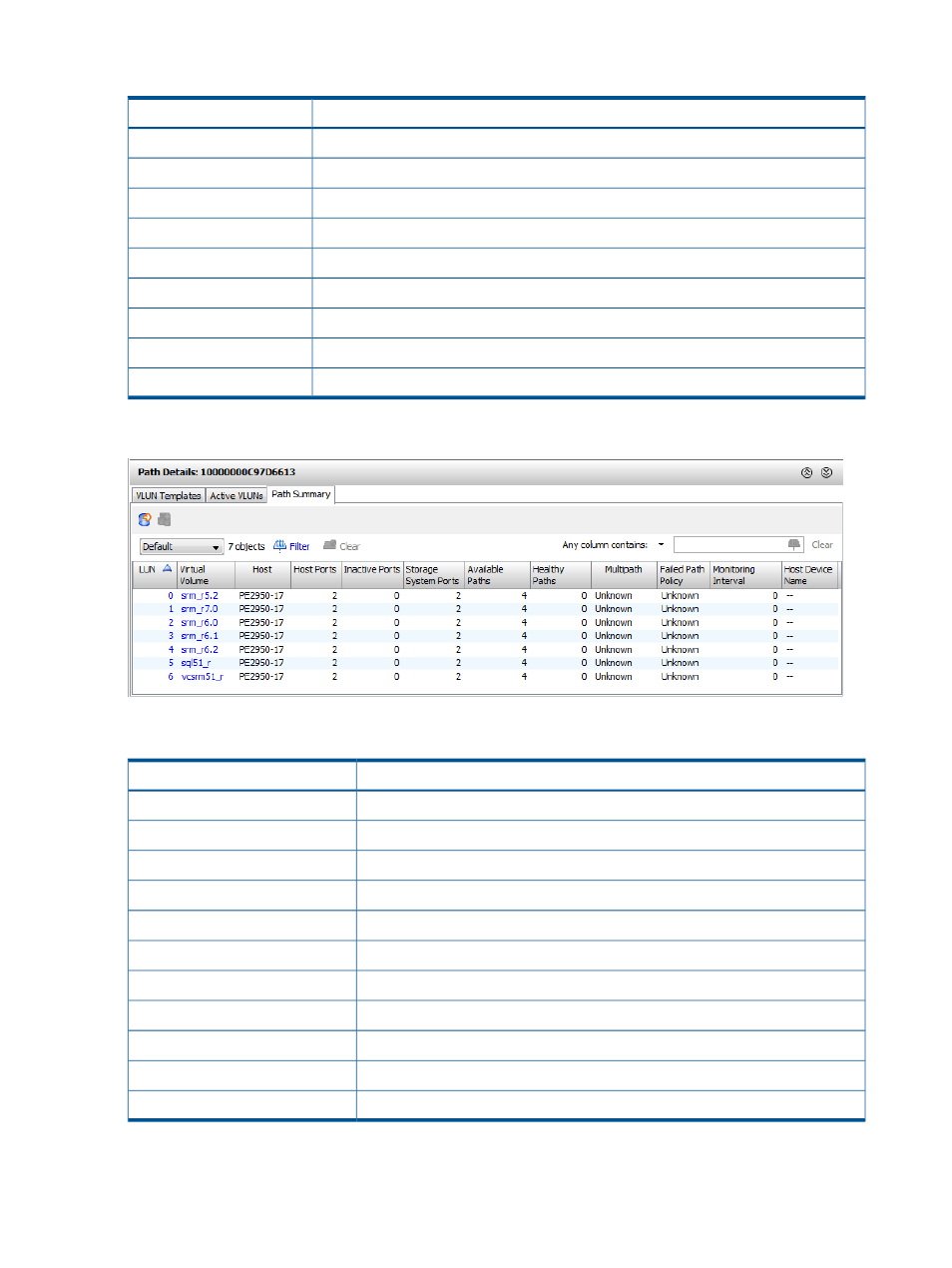Collapse the Path Details panel with the up arrow
Screen dimensions: 952x1268
pos(806,472)
